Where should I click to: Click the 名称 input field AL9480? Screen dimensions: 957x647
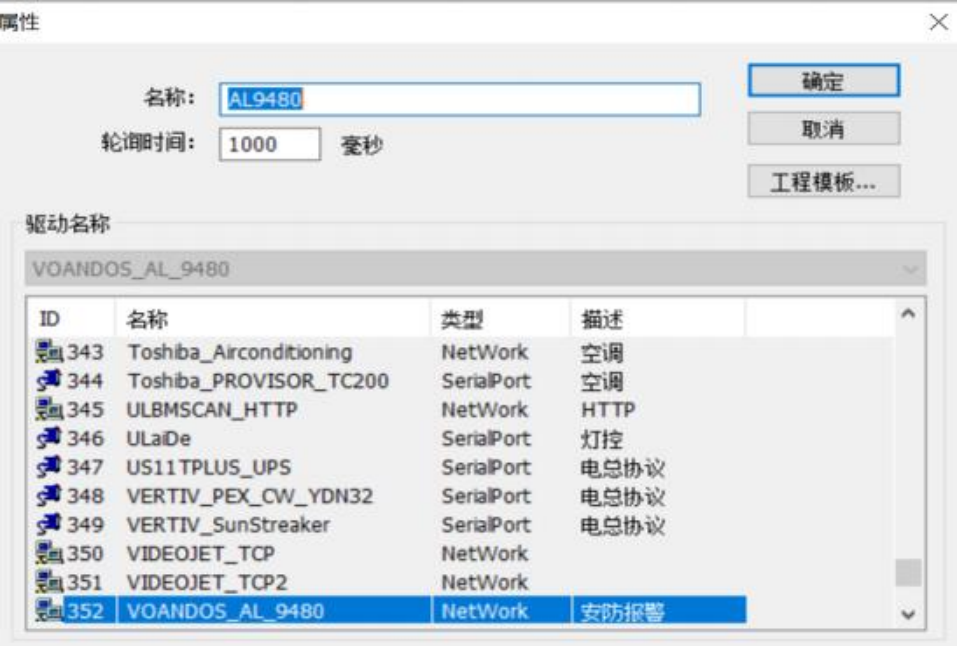click(460, 99)
